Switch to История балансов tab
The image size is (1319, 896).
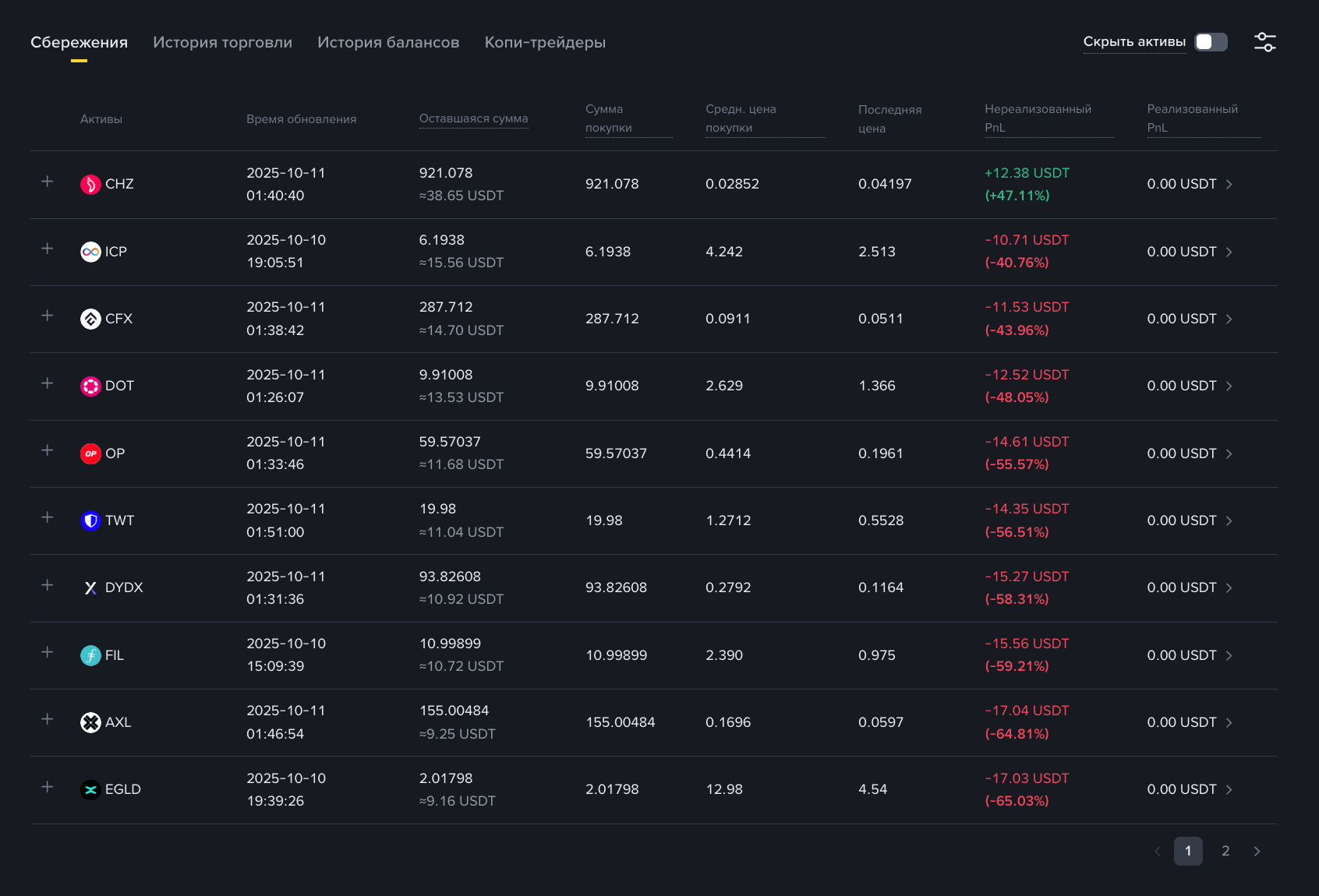[x=388, y=43]
